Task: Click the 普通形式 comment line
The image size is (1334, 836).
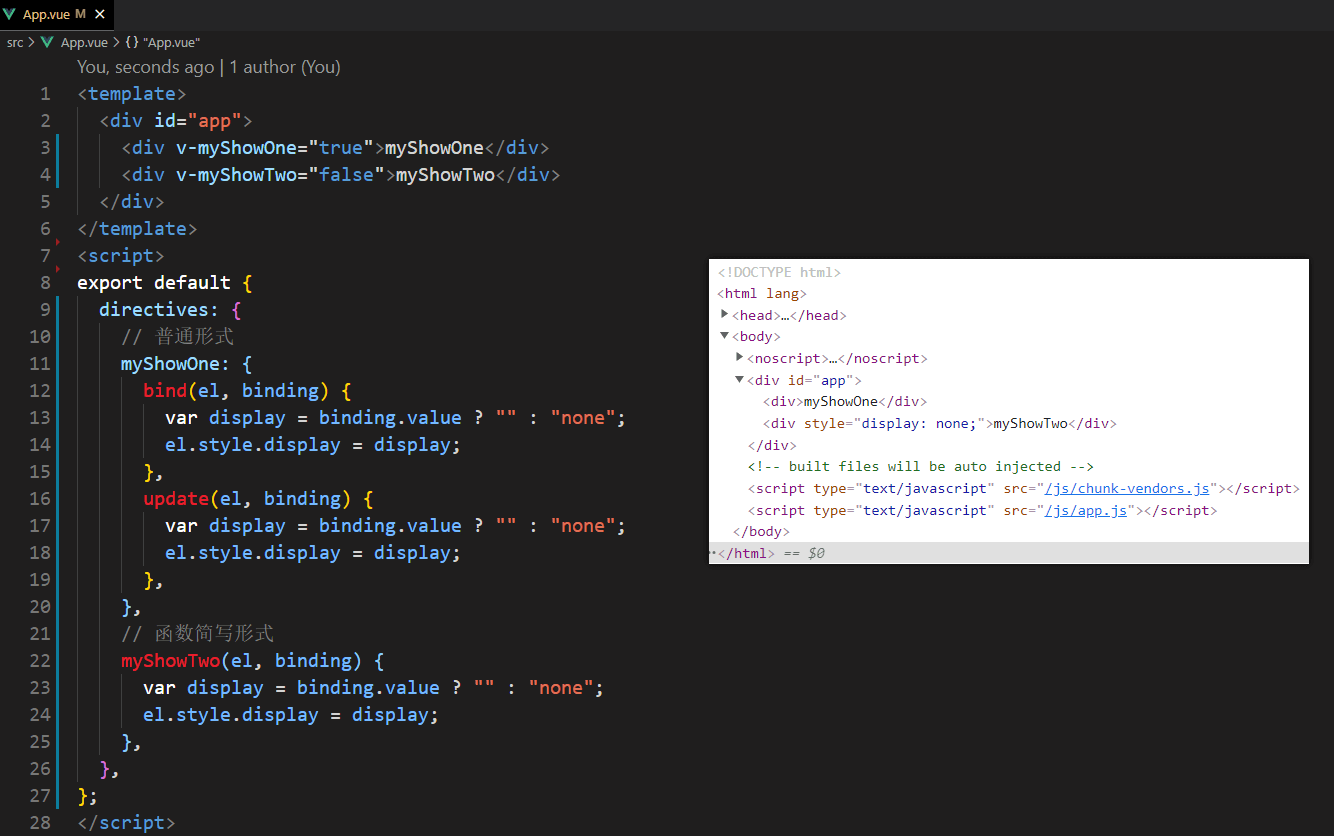Action: coord(177,337)
